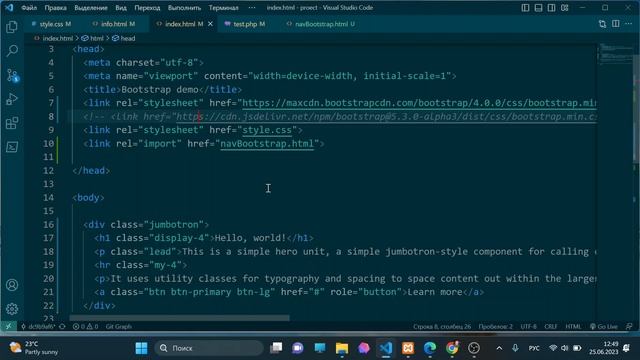Open the Вид menu
Image resolution: width=640 pixels, height=360 pixels.
pos(121,8)
